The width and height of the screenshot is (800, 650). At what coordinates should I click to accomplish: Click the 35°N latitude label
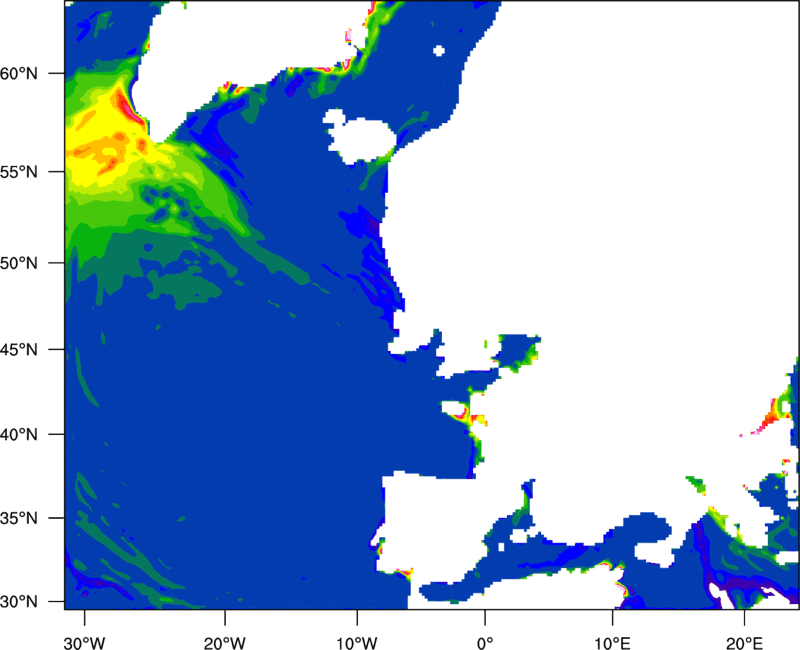pyautogui.click(x=19, y=518)
